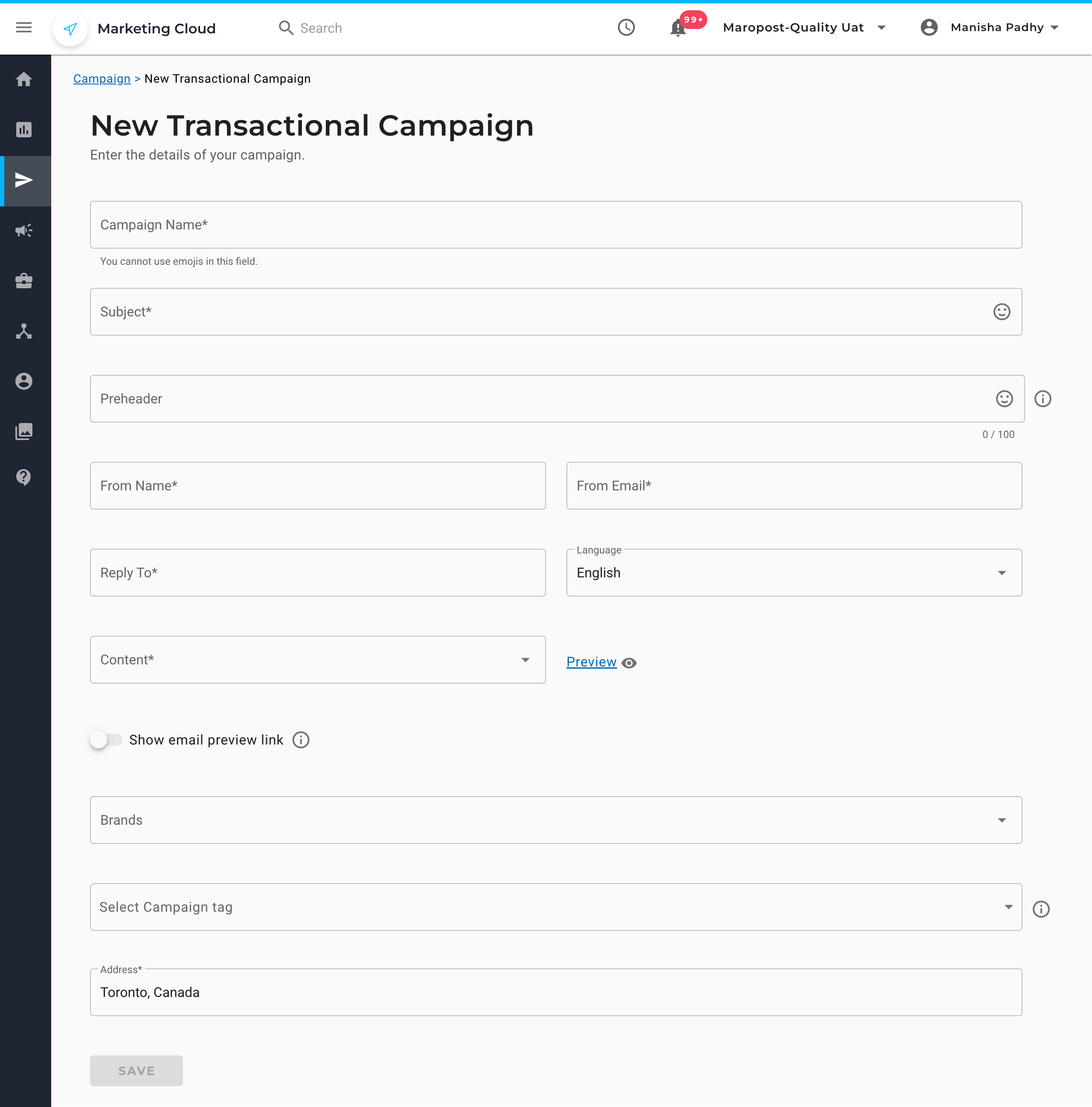Open emoji picker in Subject field

click(1002, 312)
